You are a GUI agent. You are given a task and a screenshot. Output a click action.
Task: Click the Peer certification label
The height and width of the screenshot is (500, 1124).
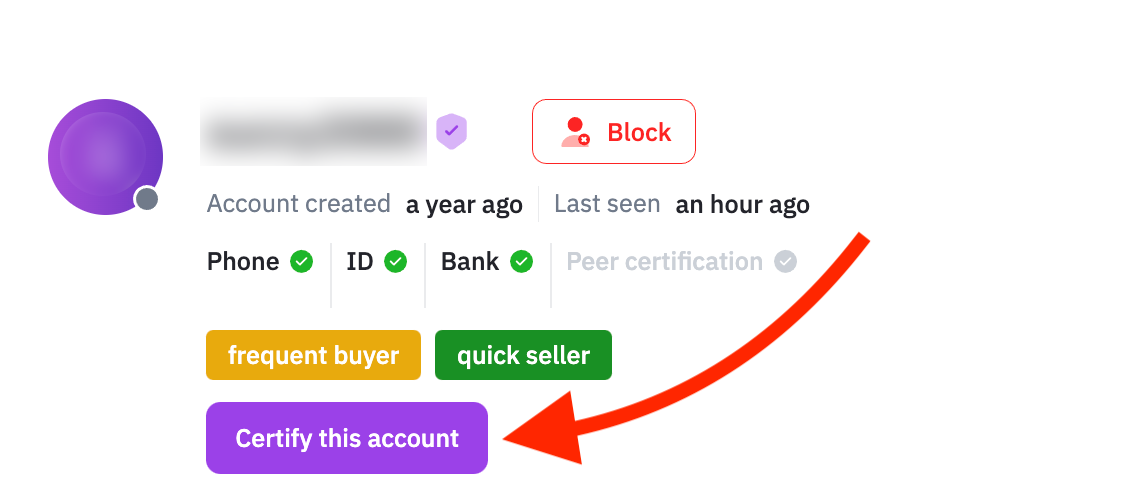pyautogui.click(x=664, y=262)
